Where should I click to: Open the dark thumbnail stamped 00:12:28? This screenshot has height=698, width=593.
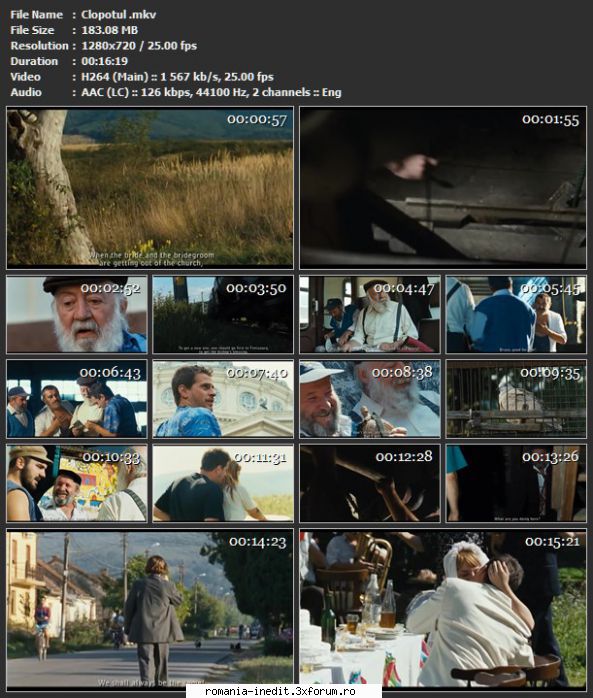point(370,483)
